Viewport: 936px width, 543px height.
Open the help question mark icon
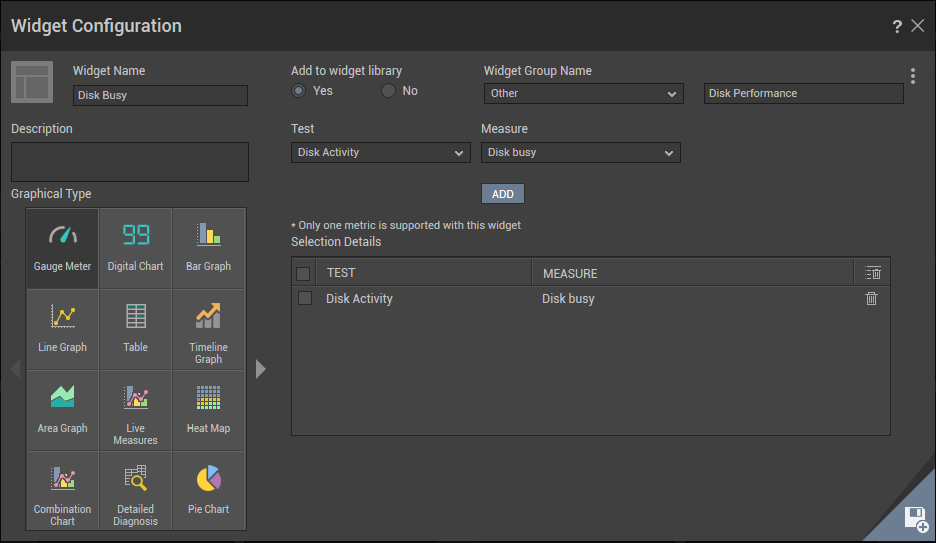pos(897,26)
